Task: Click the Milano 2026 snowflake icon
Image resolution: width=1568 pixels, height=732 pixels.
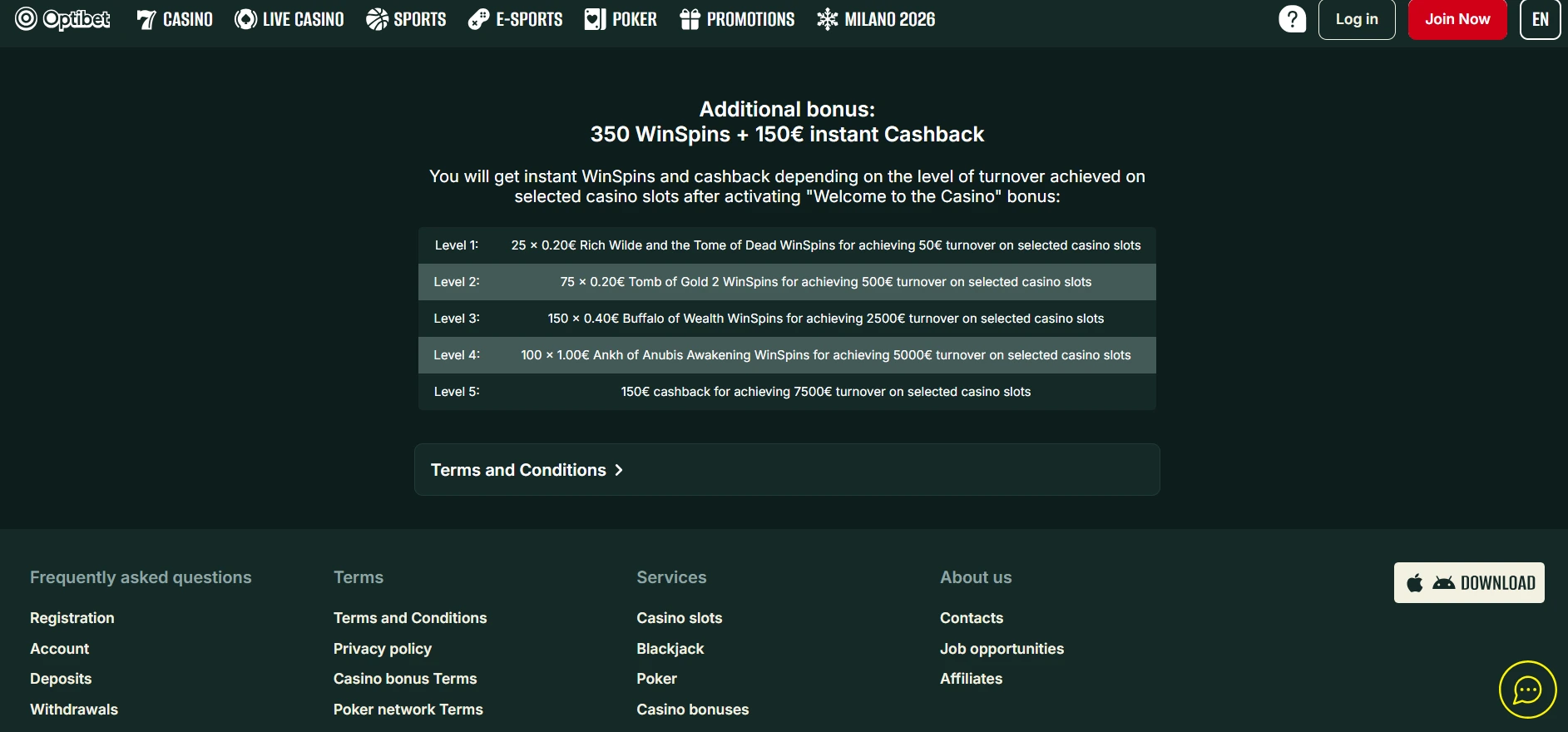Action: tap(827, 19)
